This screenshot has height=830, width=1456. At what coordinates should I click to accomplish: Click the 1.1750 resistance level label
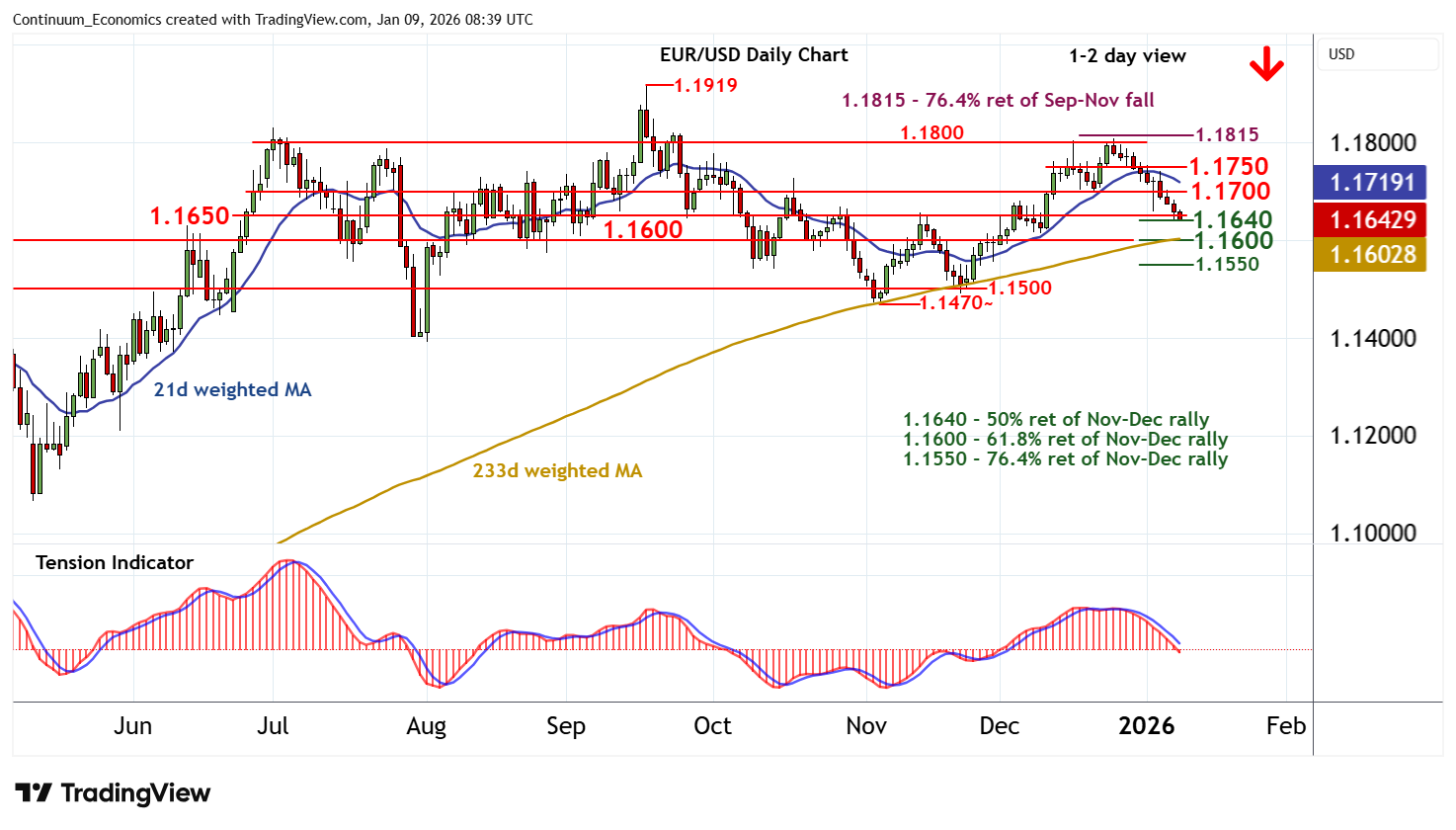1228,167
